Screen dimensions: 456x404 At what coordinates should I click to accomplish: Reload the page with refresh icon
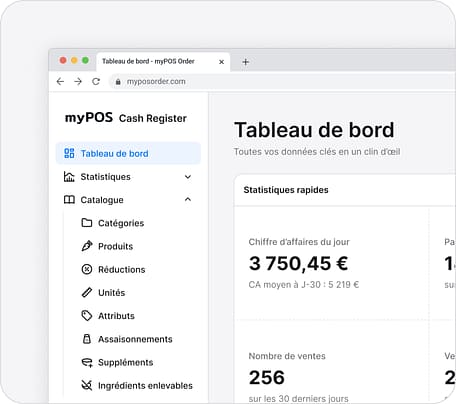96,81
